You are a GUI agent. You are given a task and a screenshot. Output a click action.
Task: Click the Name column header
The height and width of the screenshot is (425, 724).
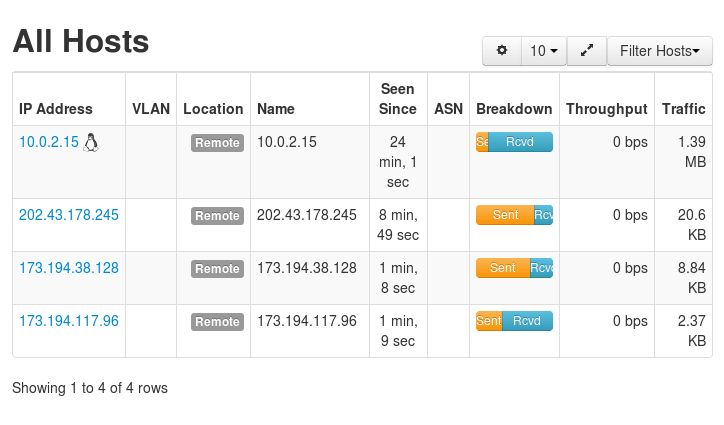275,109
